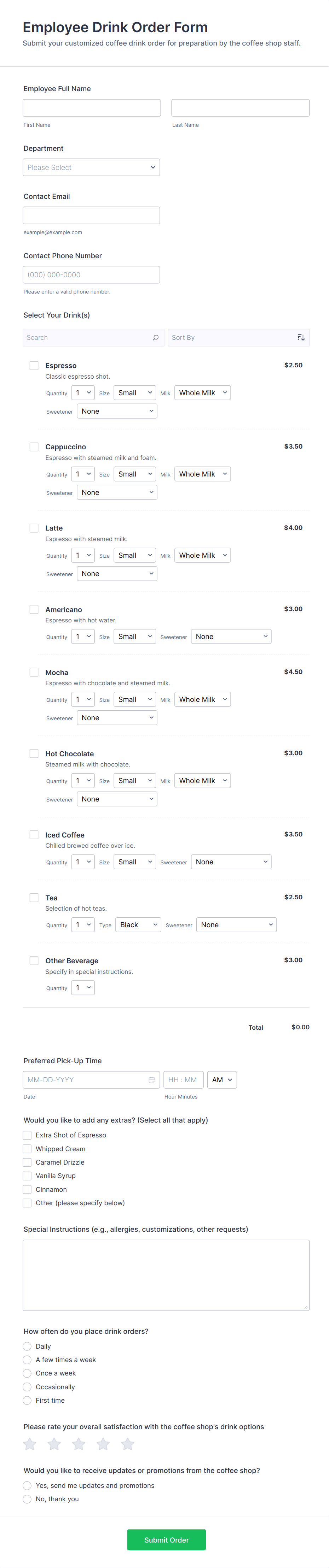Rate satisfaction with the first star

[30, 1444]
